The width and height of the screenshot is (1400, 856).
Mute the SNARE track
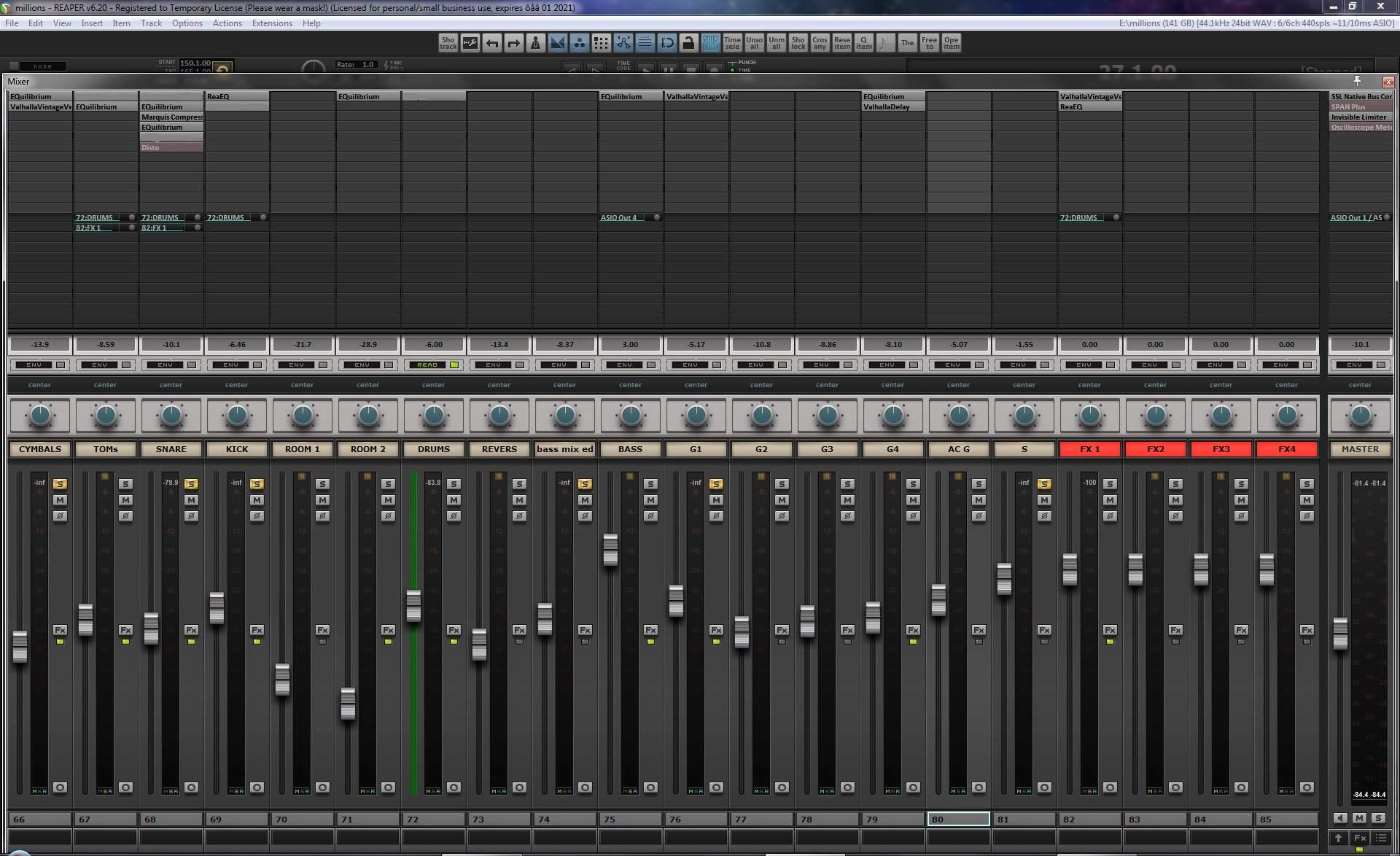pos(191,500)
